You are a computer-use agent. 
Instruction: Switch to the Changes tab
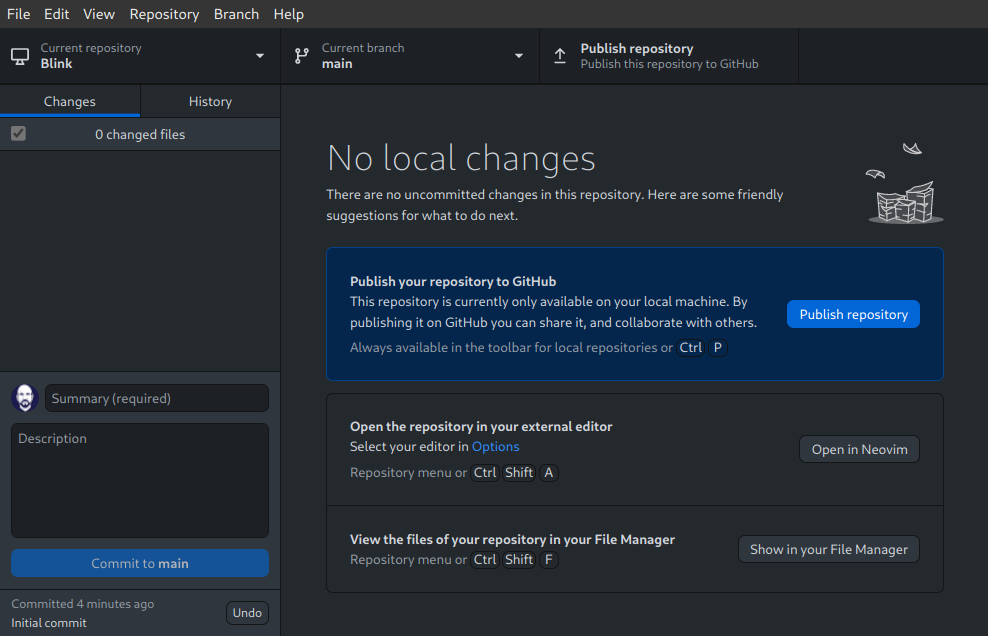point(70,101)
